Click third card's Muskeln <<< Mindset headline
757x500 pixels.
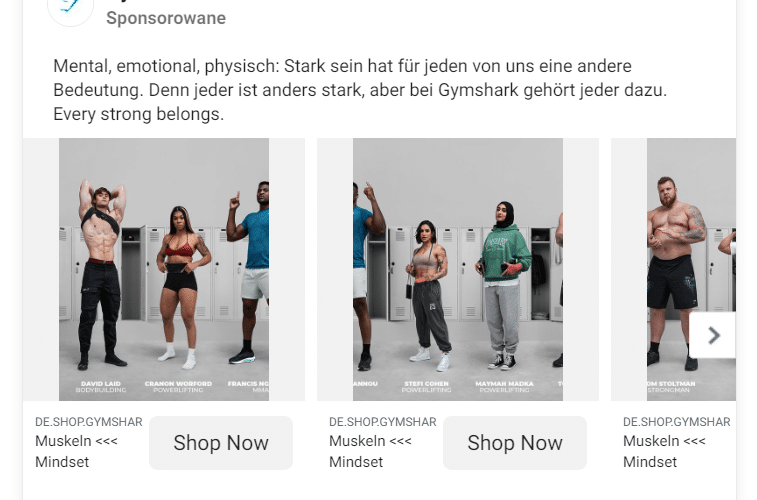(664, 451)
